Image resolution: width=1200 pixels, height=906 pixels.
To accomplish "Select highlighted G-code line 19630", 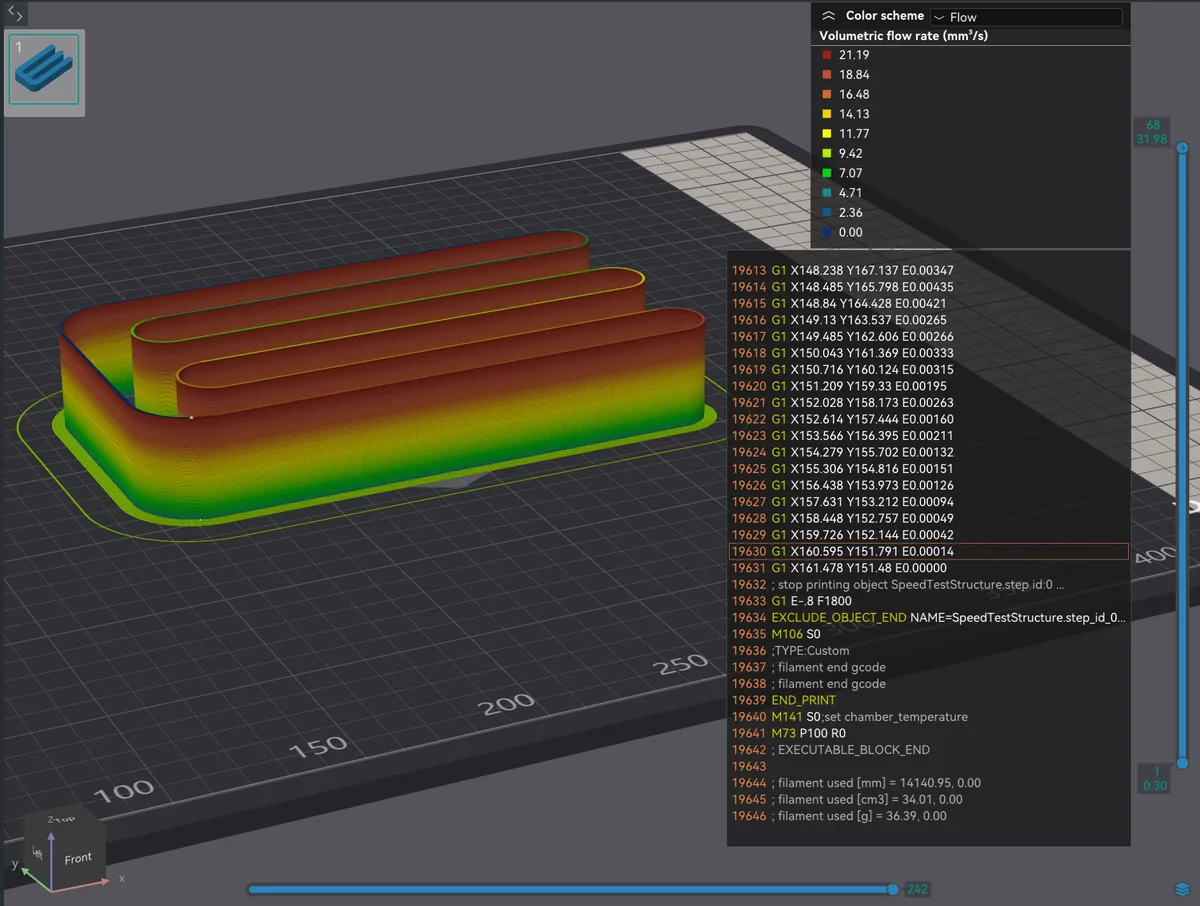I will 928,551.
